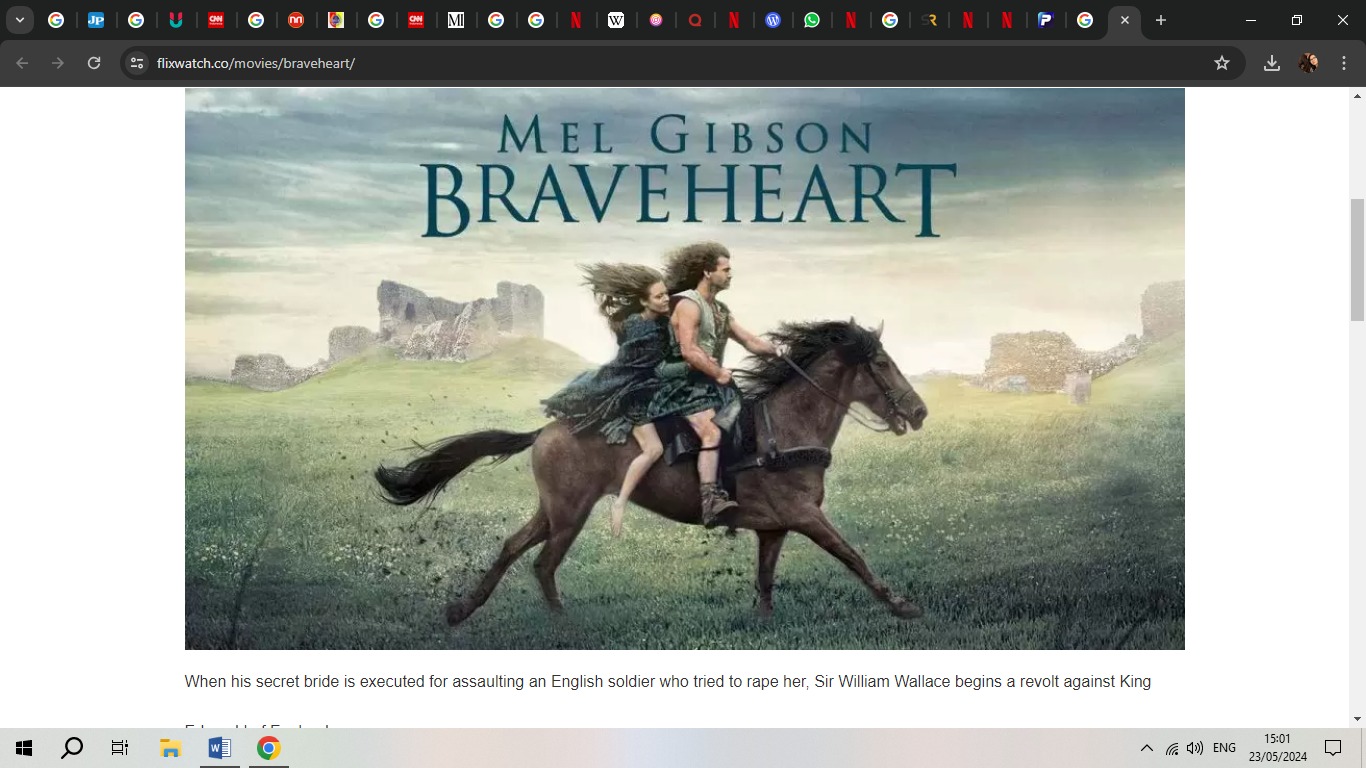Open the Chrome three-dot menu

coord(1344,63)
